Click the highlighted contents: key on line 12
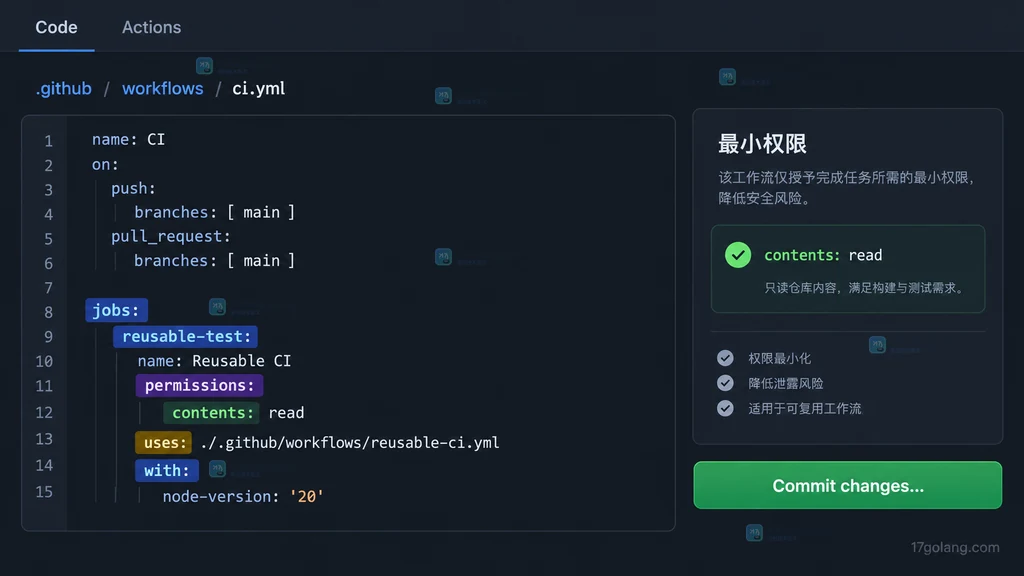This screenshot has width=1024, height=576. point(212,413)
